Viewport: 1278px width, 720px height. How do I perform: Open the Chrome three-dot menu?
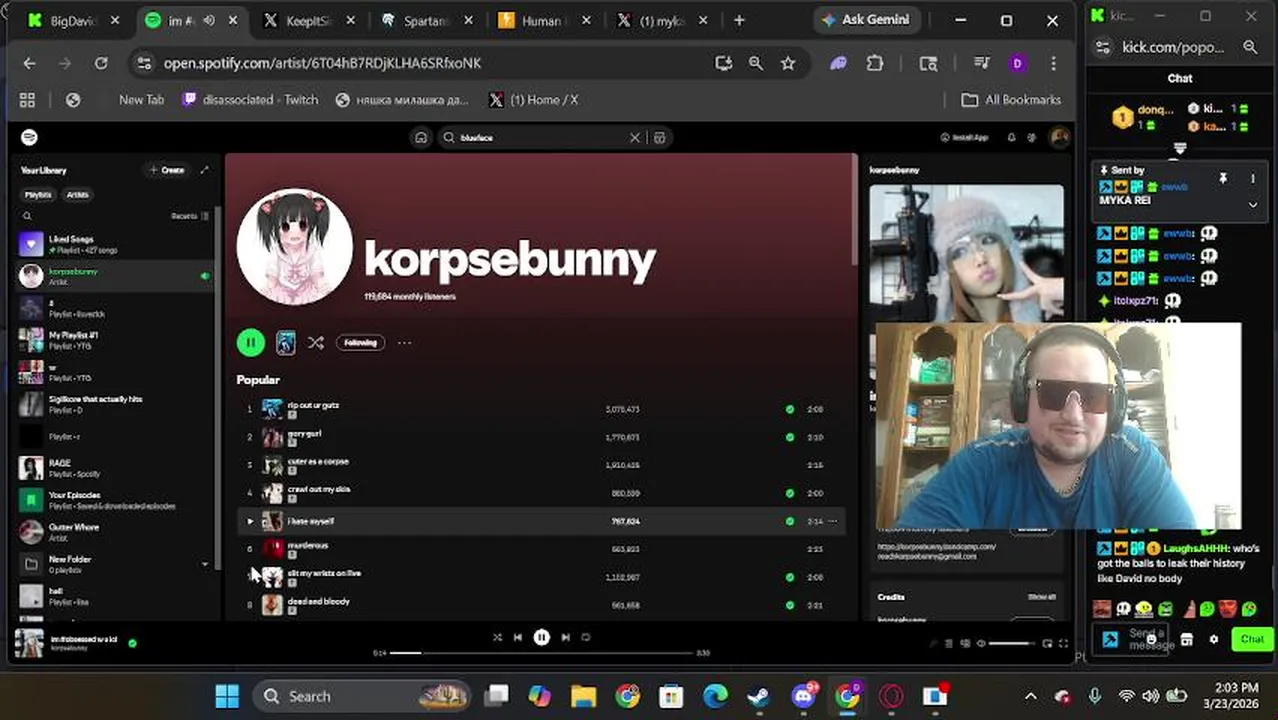1053,63
